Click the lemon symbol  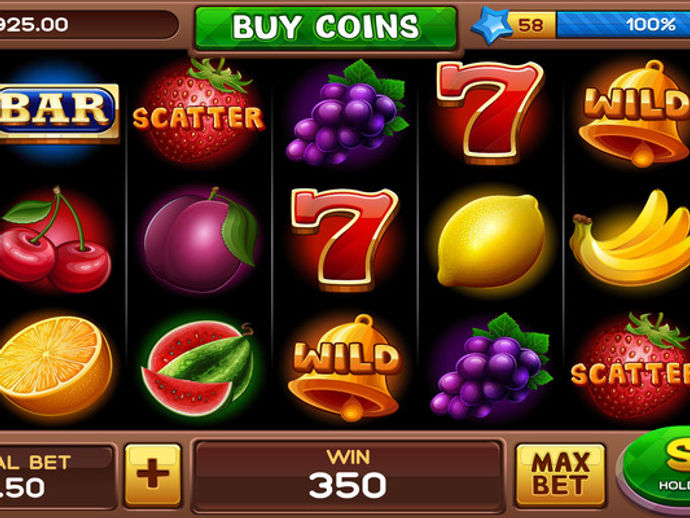click(491, 240)
